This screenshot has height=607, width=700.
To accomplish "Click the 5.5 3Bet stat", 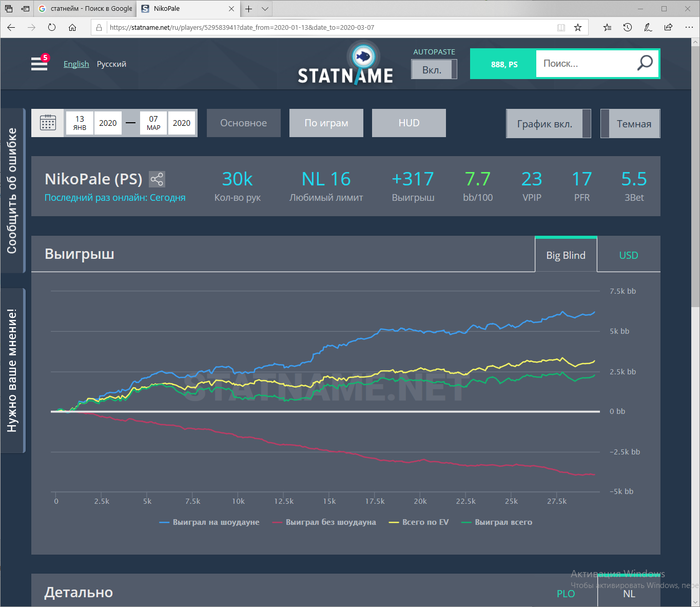I will 634,186.
